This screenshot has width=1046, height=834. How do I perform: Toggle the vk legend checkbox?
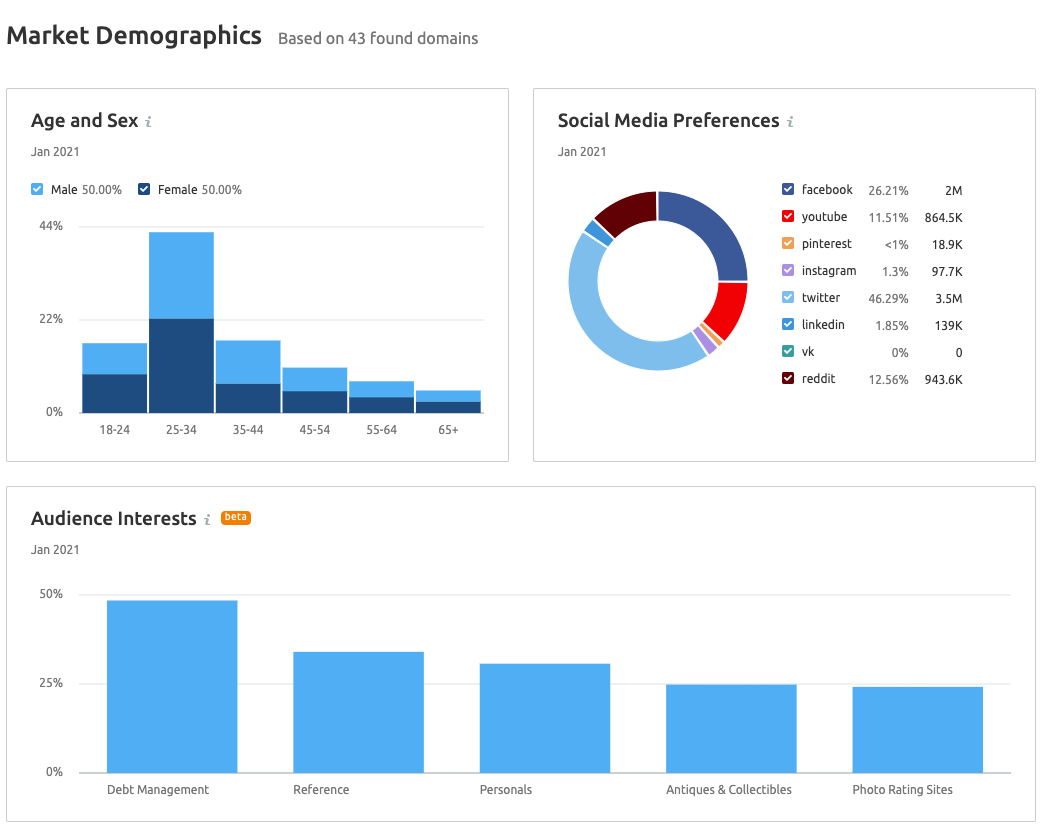[788, 352]
